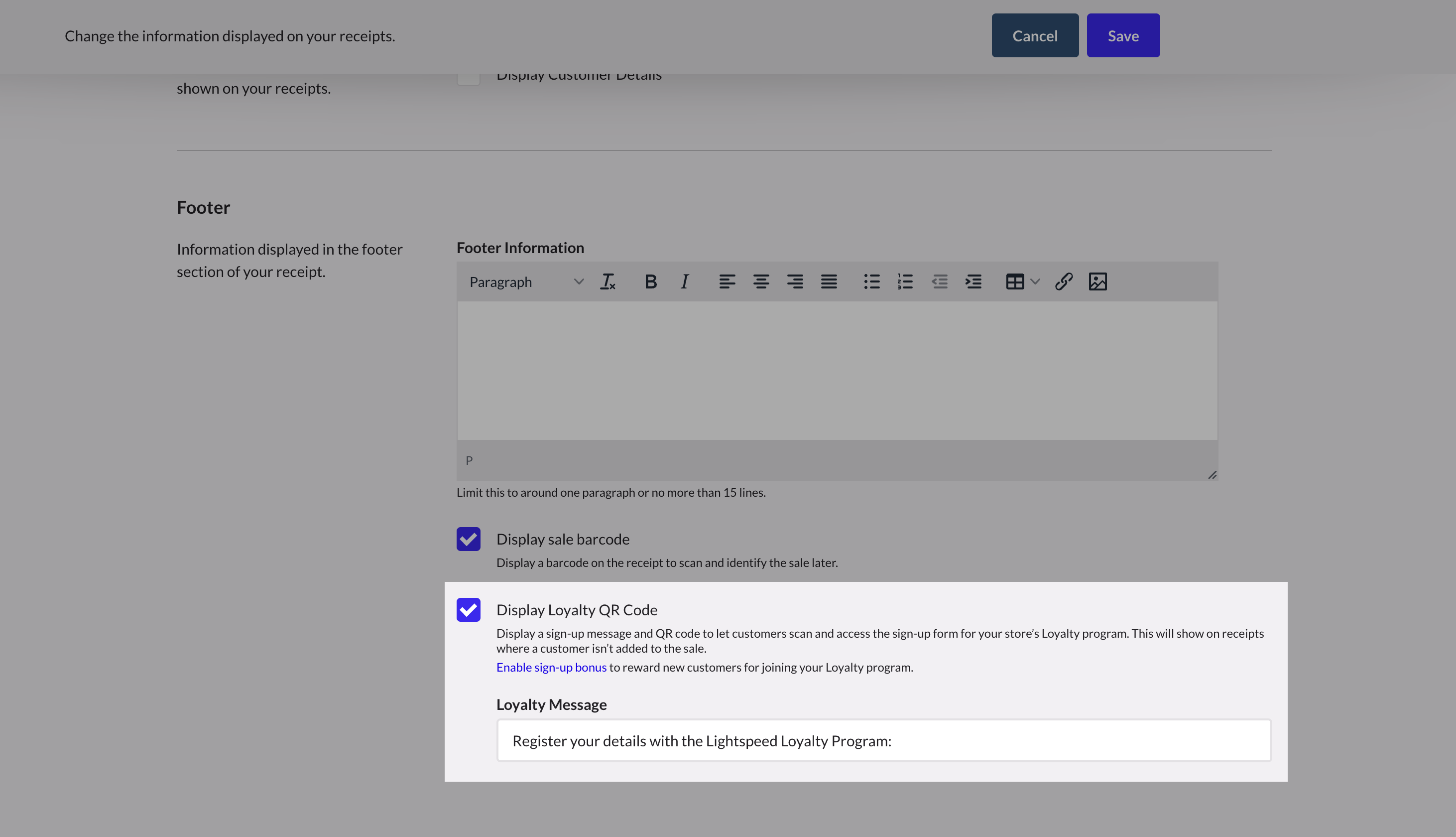Open Enable sign-up bonus link

pyautogui.click(x=551, y=668)
